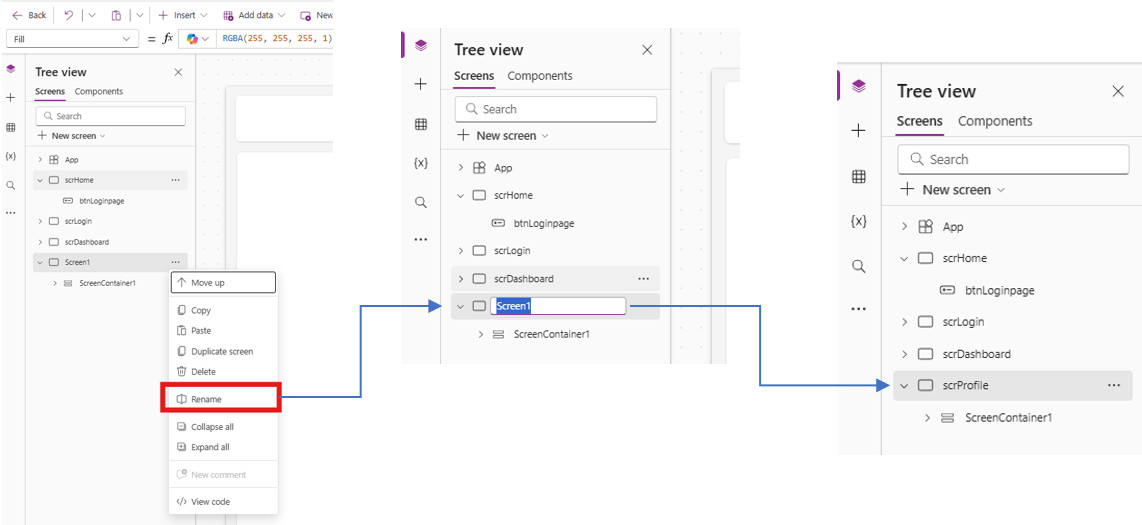Click the Back arrow button in the toolbar

[28, 15]
